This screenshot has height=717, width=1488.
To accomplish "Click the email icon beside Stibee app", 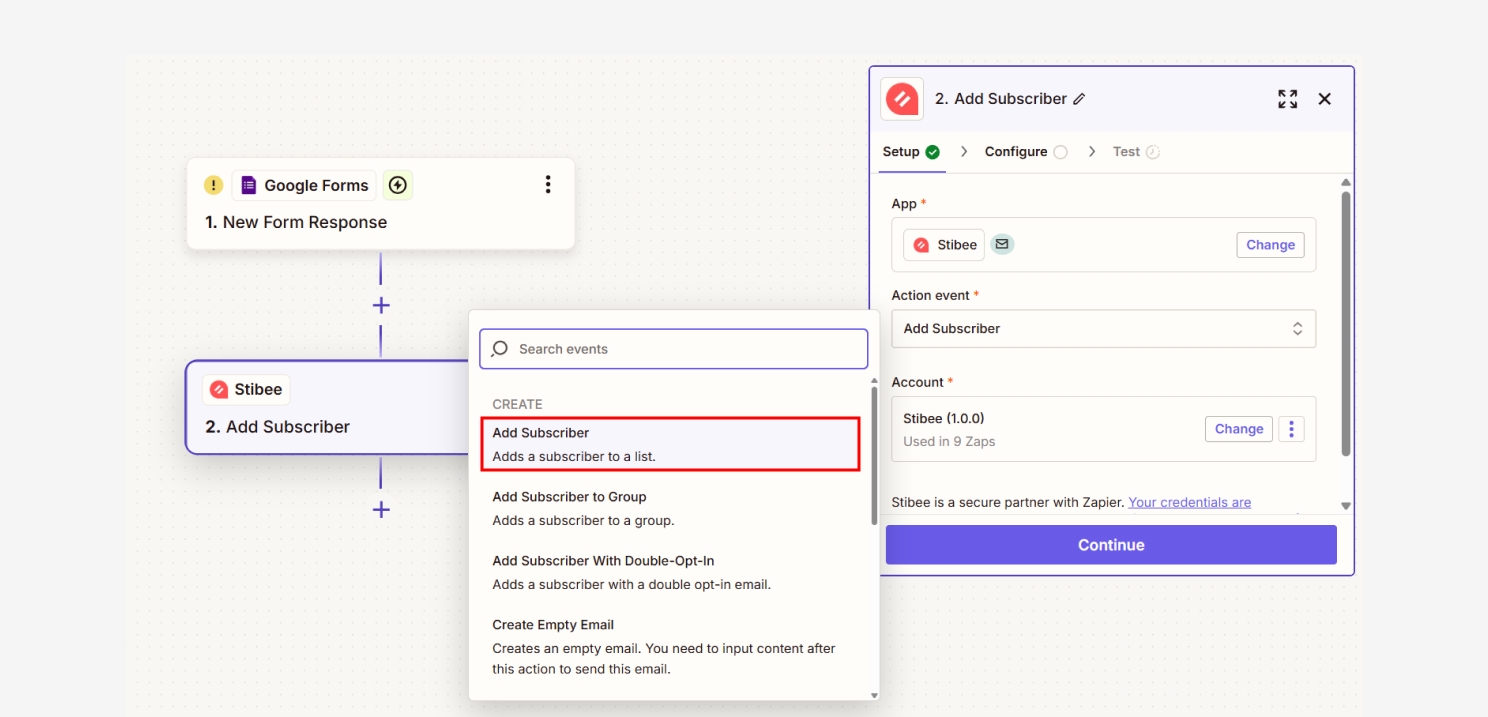I will tap(1002, 244).
